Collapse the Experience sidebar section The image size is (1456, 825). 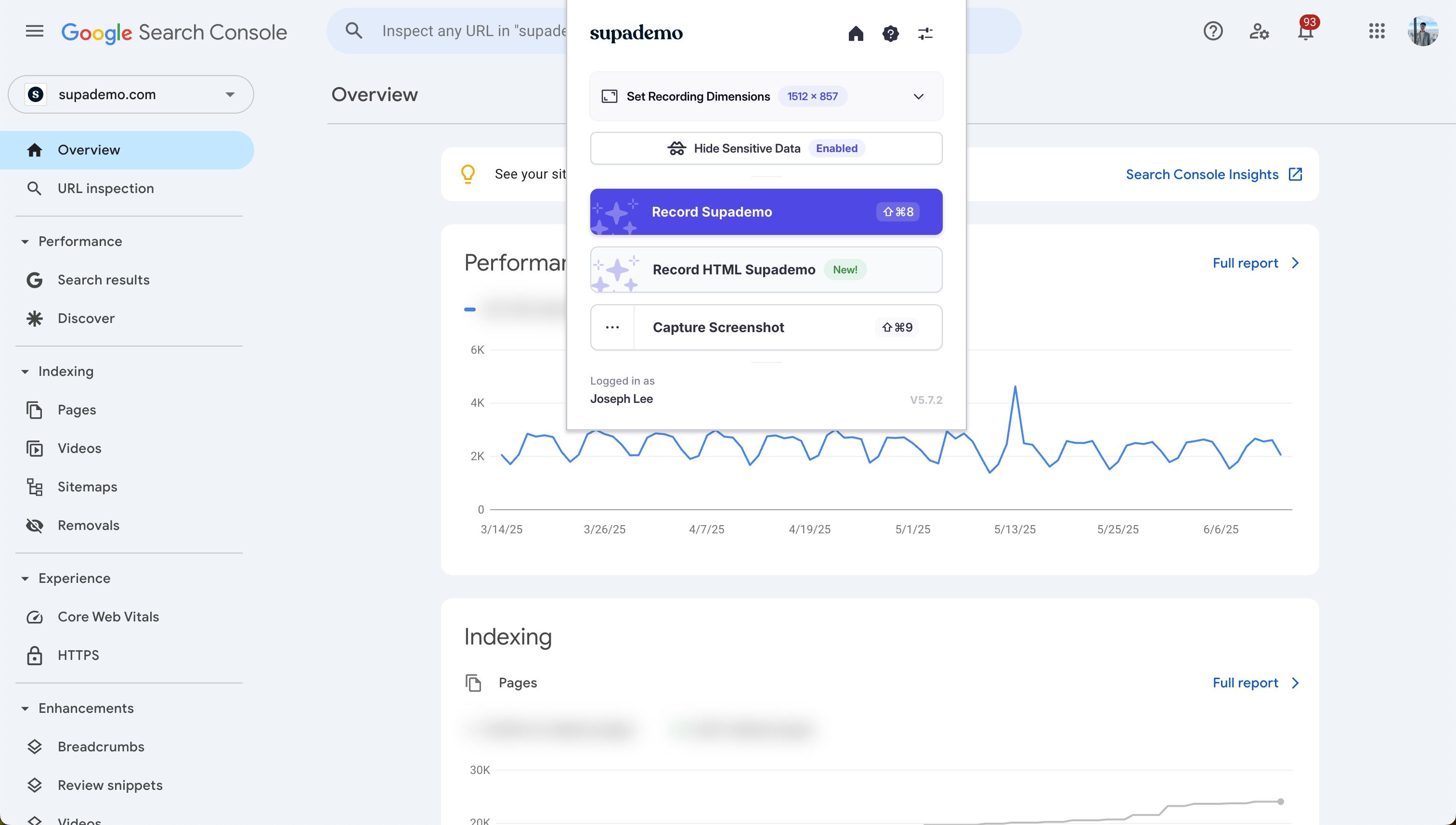25,579
